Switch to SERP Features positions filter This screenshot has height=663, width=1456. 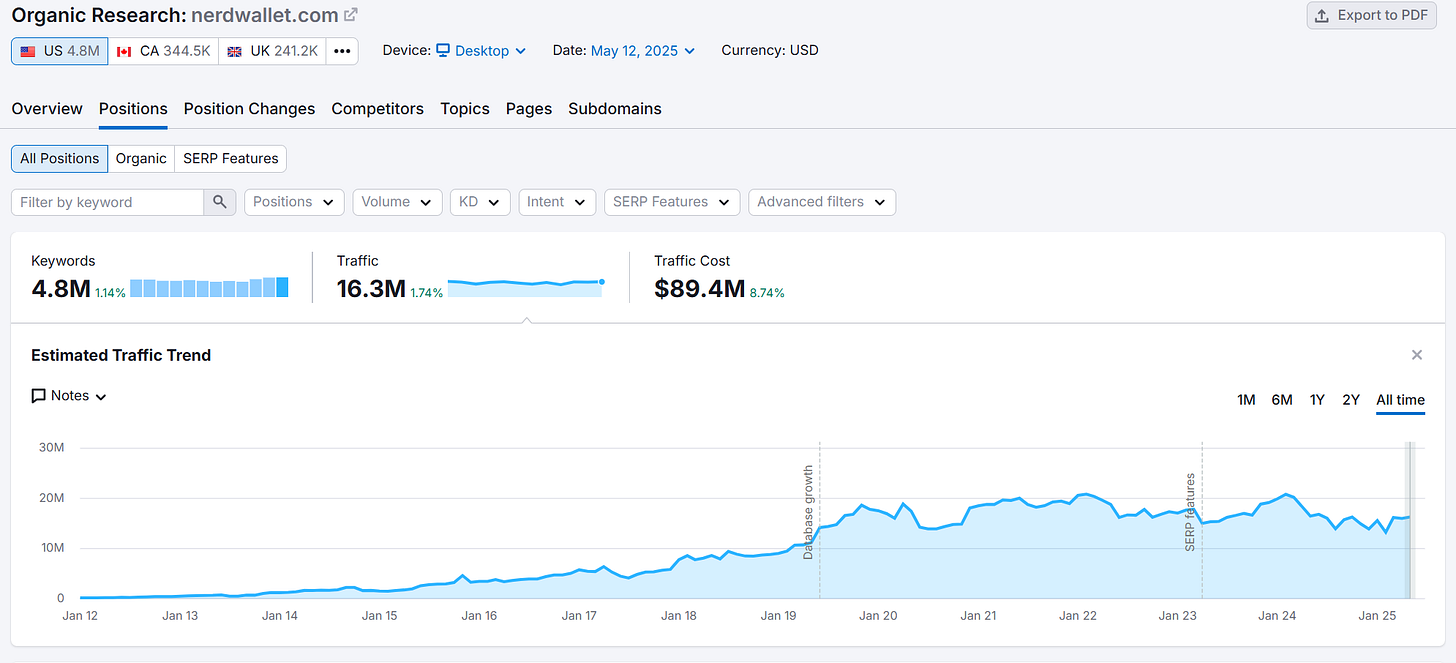click(231, 158)
